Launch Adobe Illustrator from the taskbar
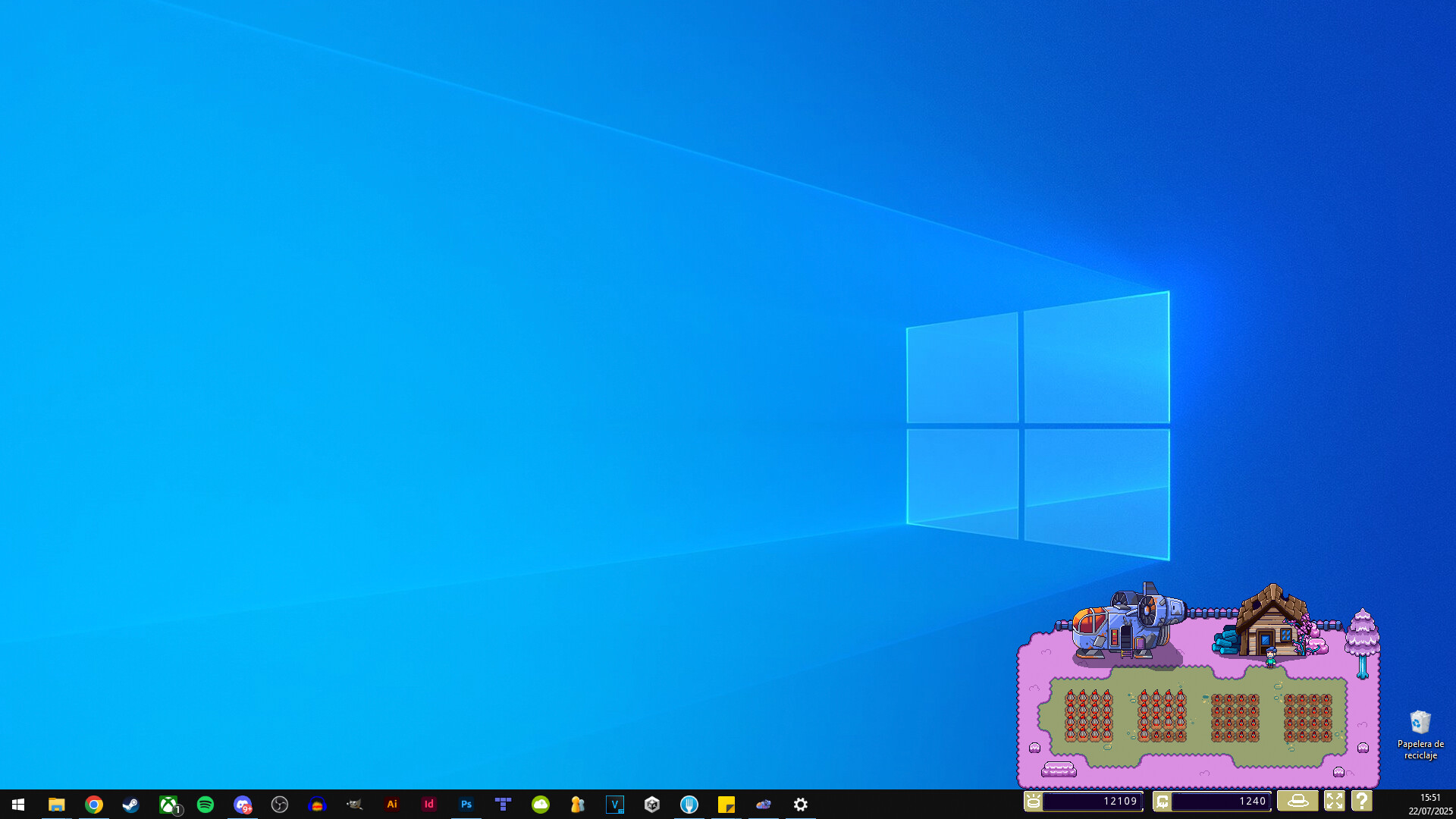 (x=393, y=805)
